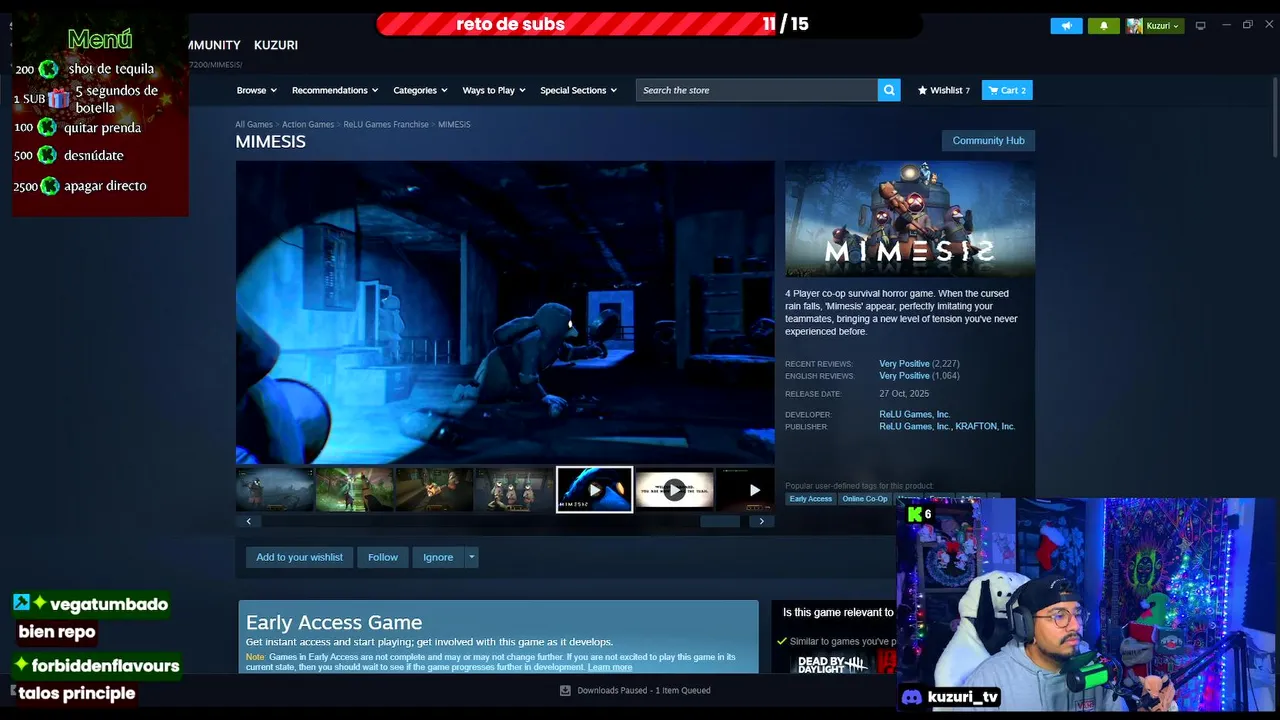Open the Early Access Learn more link
The image size is (1280, 720).
(x=610, y=667)
